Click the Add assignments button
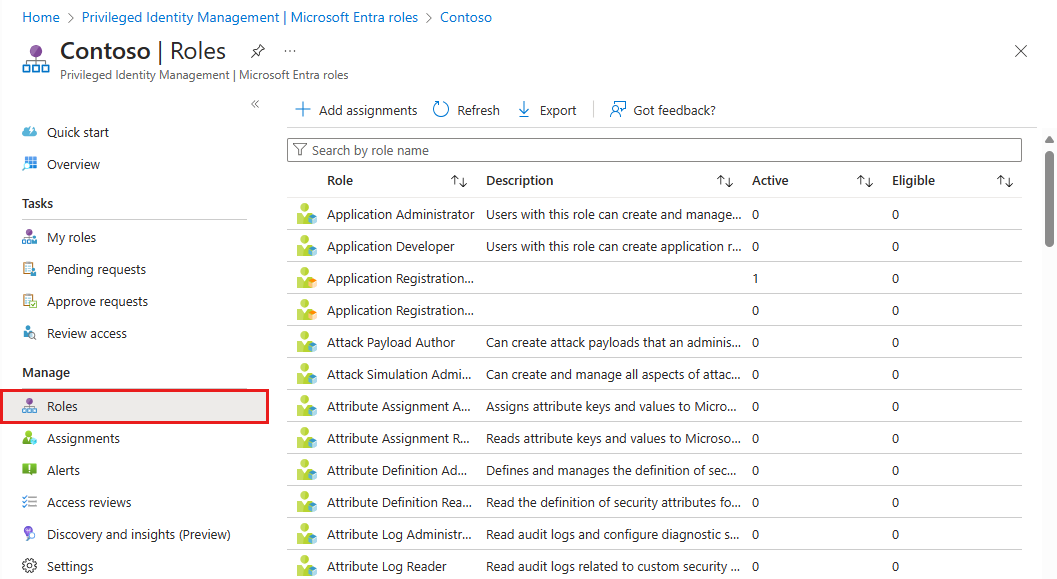1057x579 pixels. click(356, 110)
